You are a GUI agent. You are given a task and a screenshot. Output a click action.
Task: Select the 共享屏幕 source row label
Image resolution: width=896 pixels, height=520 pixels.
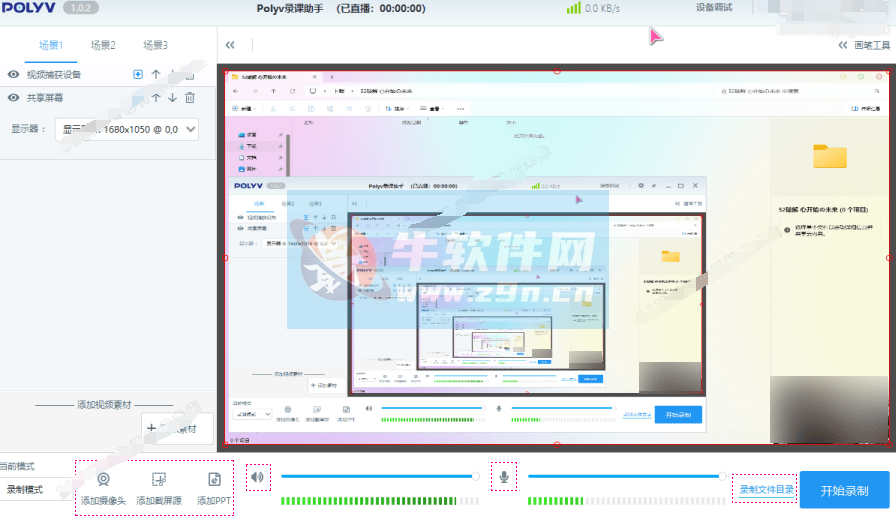coord(45,98)
